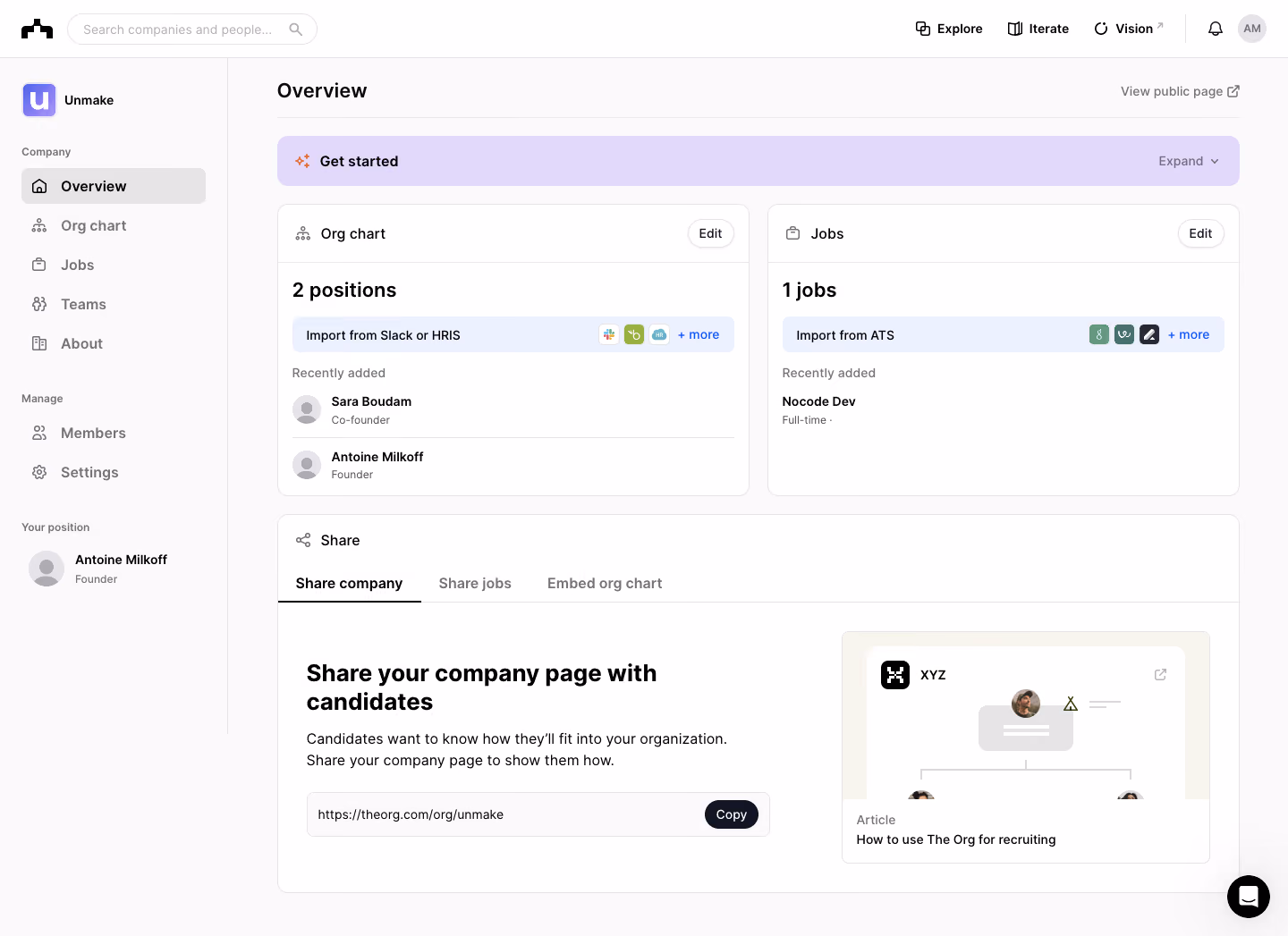Click Antoine Milkoff under Your position

click(121, 560)
